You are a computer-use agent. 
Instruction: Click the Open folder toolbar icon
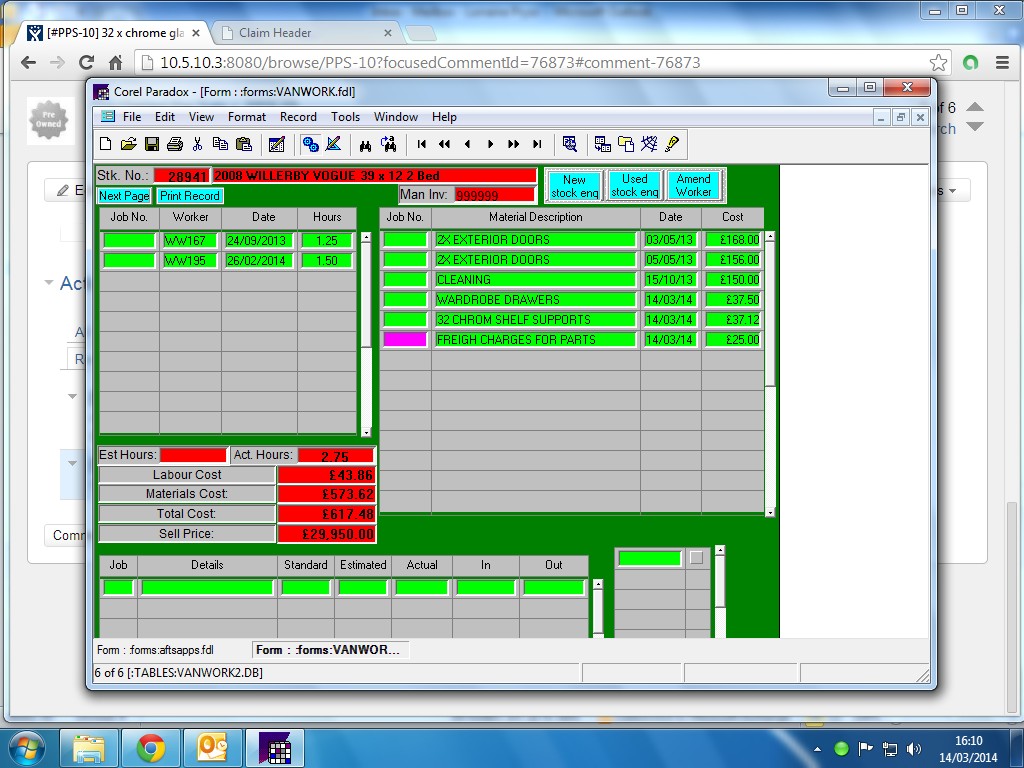tap(129, 144)
